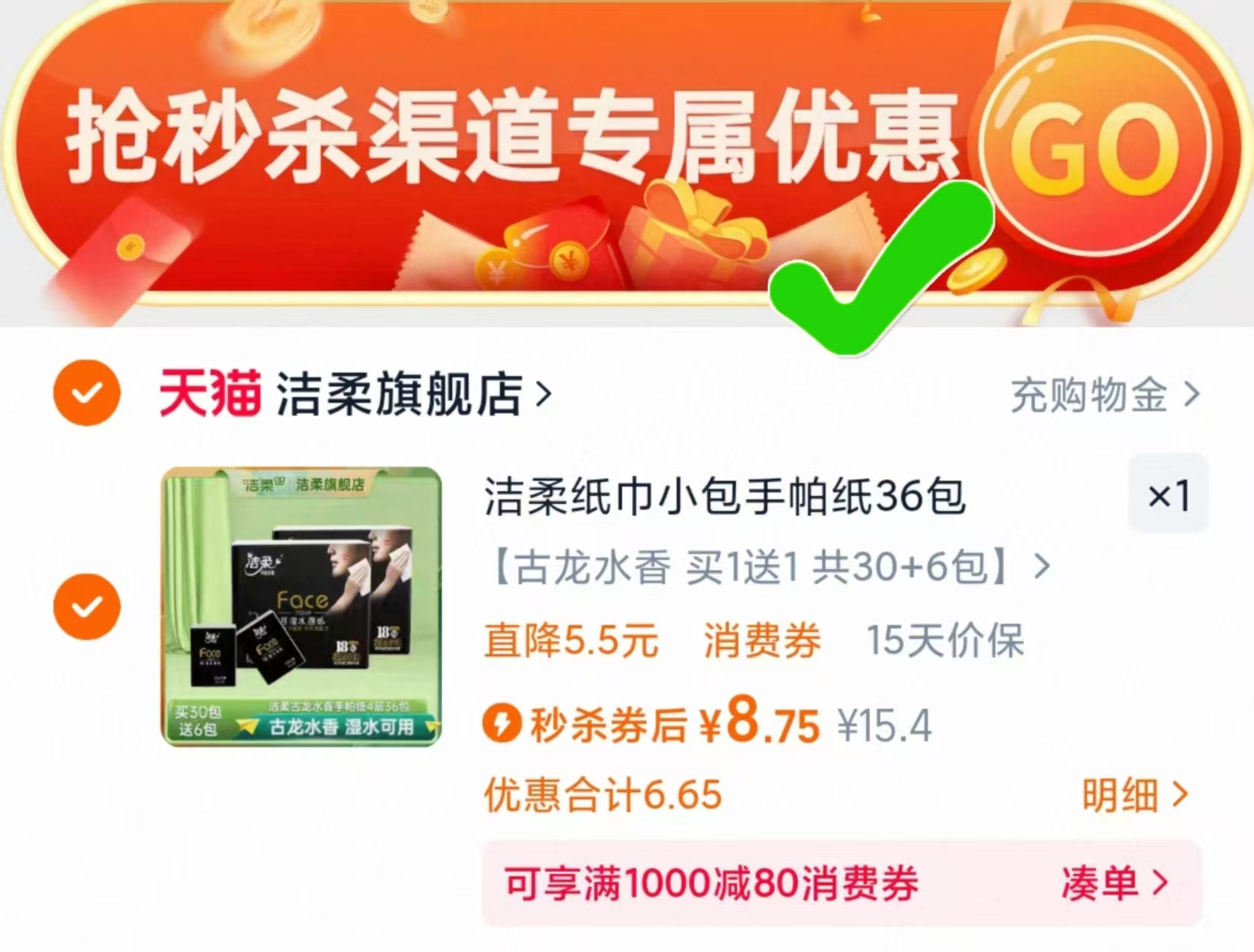
Task: Open the 古龙水香 variant selector arrow
Action: click(x=1043, y=567)
